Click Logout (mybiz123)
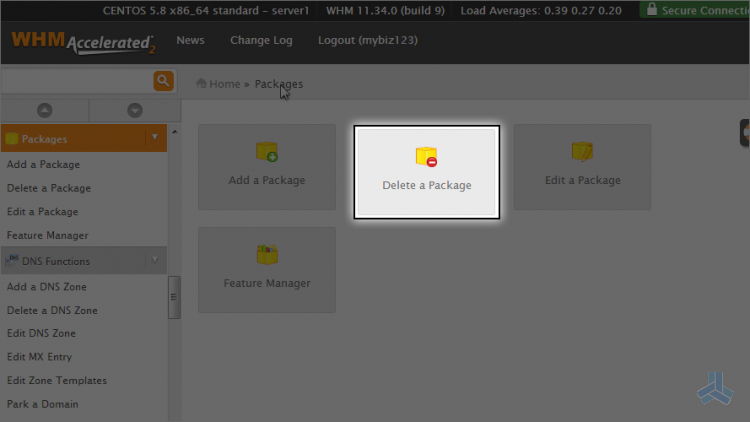This screenshot has width=750, height=422. point(368,40)
